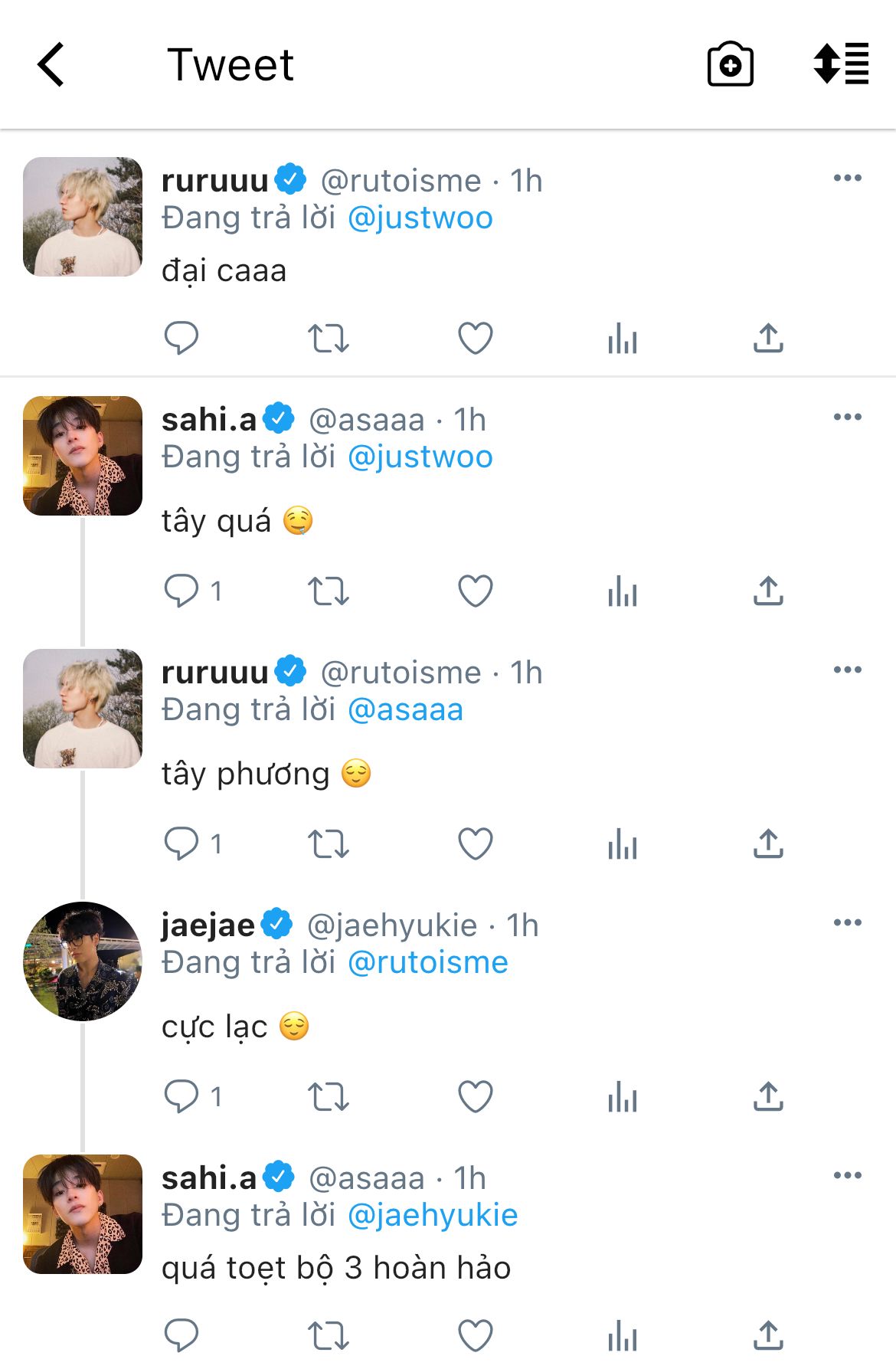This screenshot has height=1369, width=896.
Task: Open the @rutoisme mention in jaejae's reply
Action: coord(427,963)
